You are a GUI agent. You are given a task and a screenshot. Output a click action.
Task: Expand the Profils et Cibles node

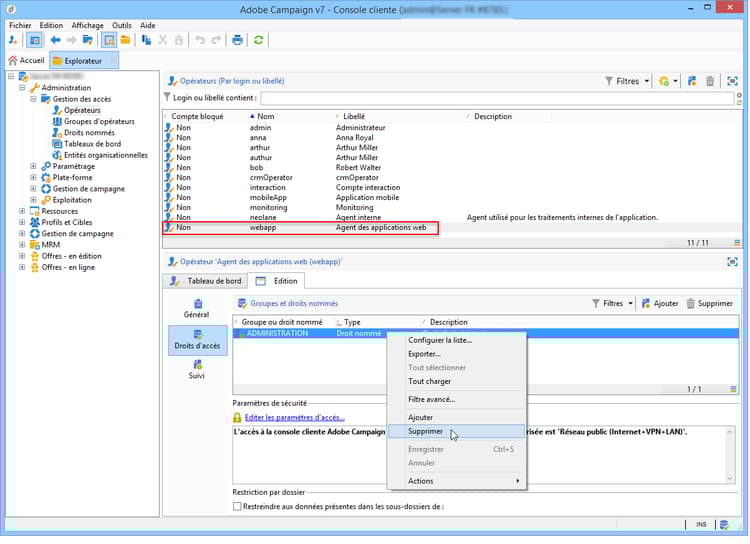click(21, 222)
